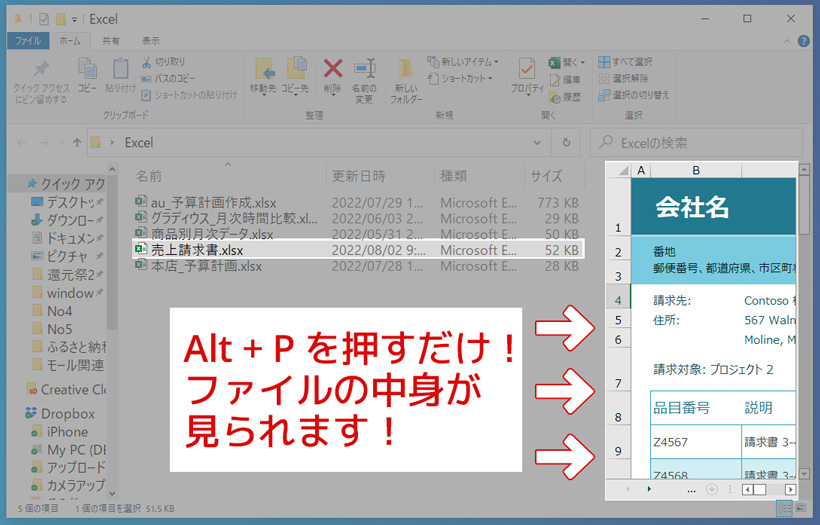Image resolution: width=820 pixels, height=525 pixels.
Task: Open the No4 folder in sidebar
Action: pos(52,311)
